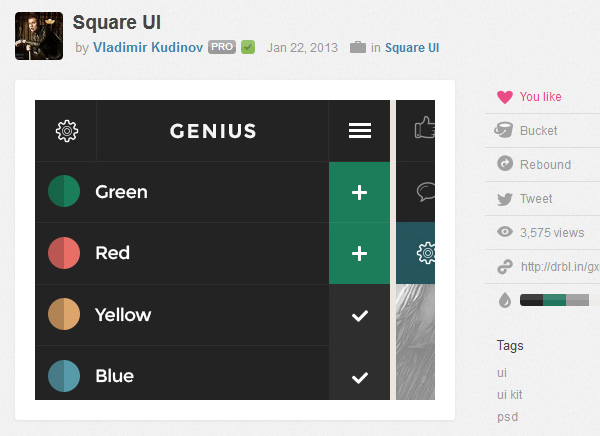
Task: Click the drbl.in short URL link
Action: coord(560,267)
